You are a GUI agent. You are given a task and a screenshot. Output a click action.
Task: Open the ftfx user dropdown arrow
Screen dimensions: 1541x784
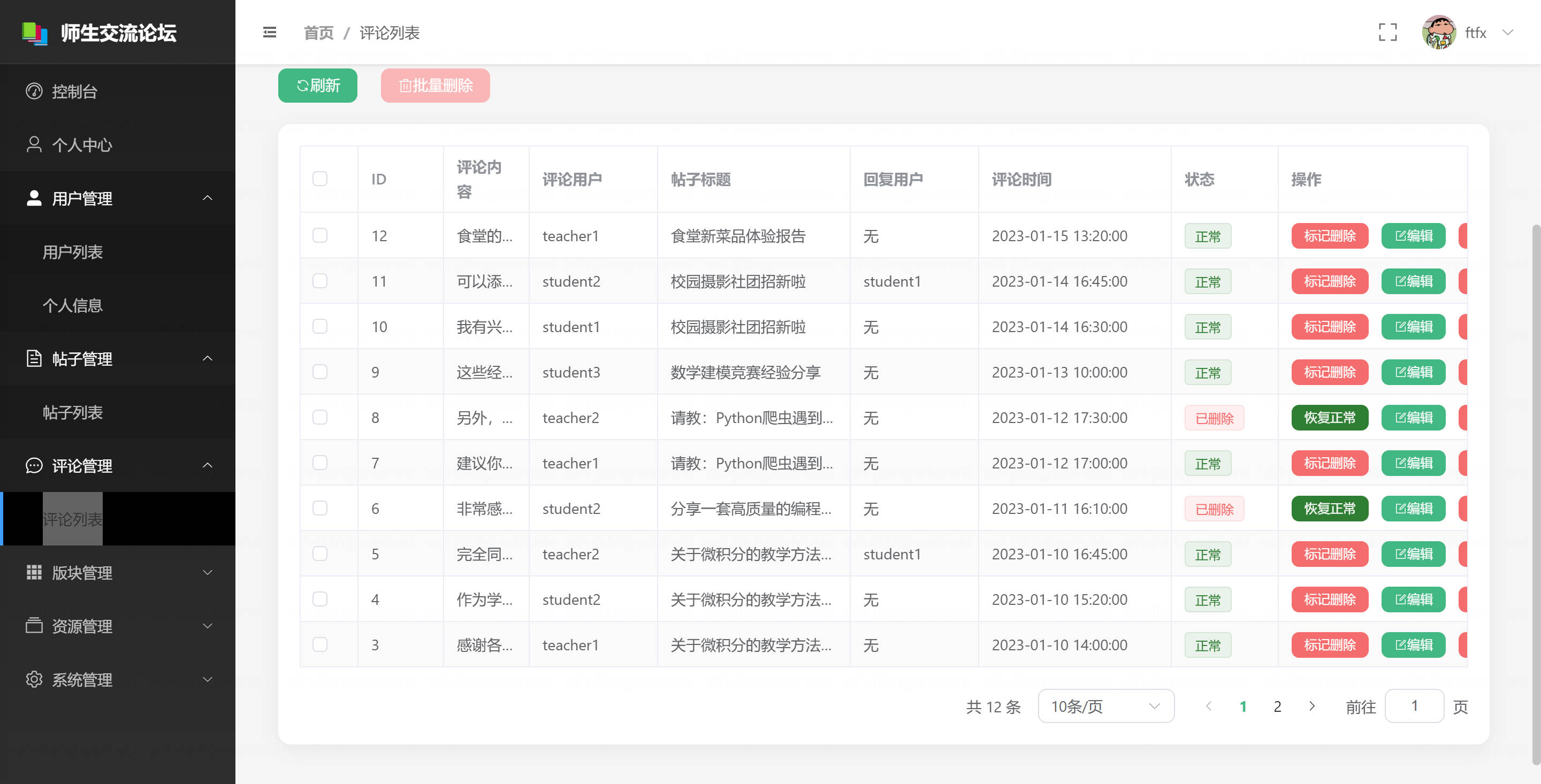(1508, 32)
